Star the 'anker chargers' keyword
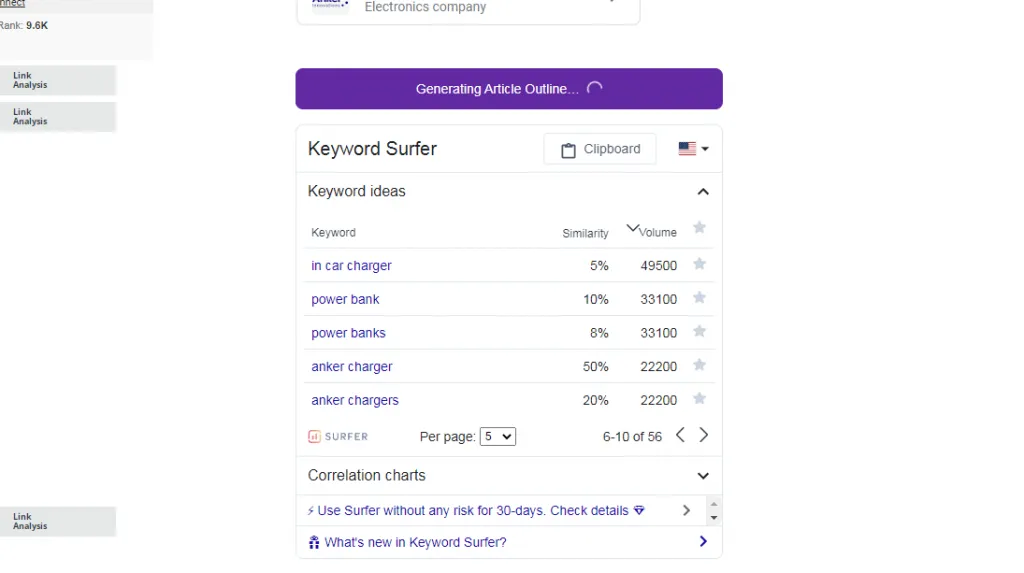This screenshot has width=1024, height=573. 699,399
